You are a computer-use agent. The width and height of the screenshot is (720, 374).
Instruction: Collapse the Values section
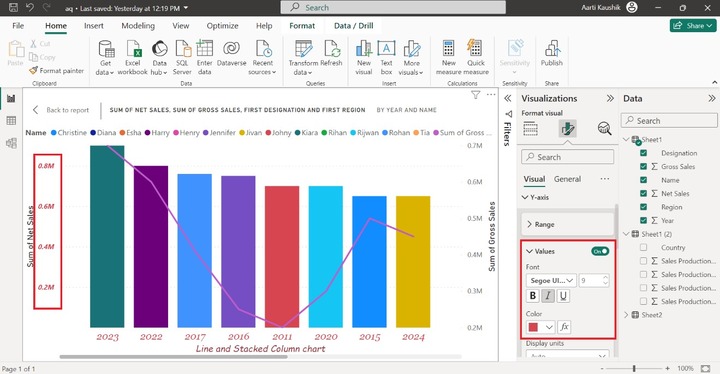tap(529, 251)
